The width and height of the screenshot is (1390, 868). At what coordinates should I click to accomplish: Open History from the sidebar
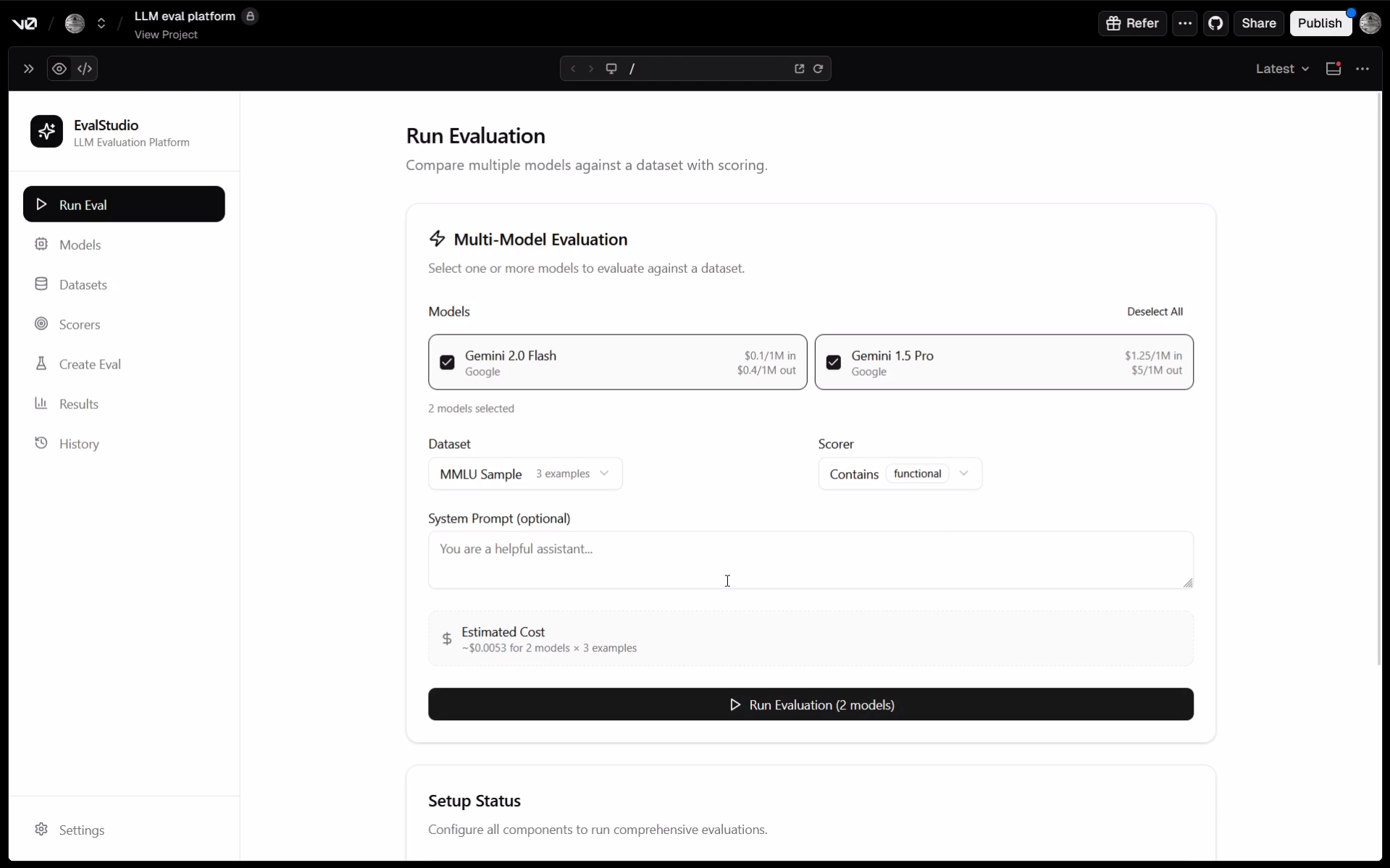(79, 444)
